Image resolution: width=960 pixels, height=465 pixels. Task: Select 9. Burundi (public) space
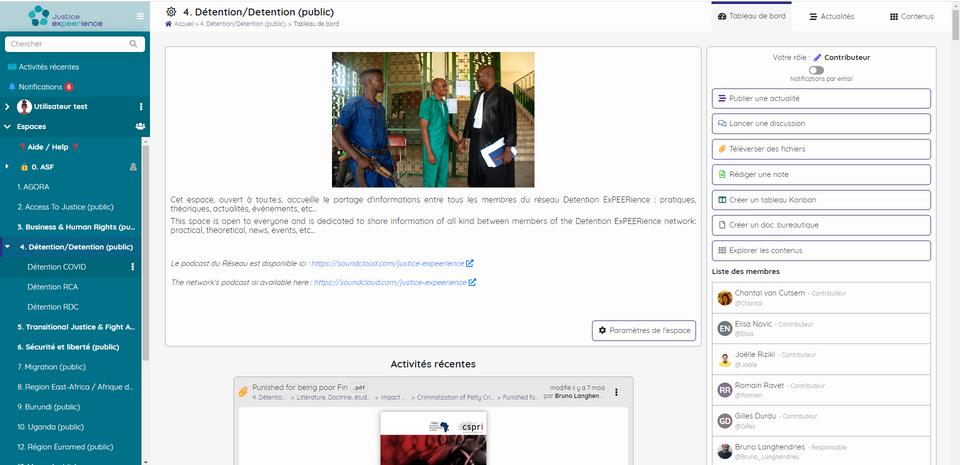pyautogui.click(x=49, y=407)
